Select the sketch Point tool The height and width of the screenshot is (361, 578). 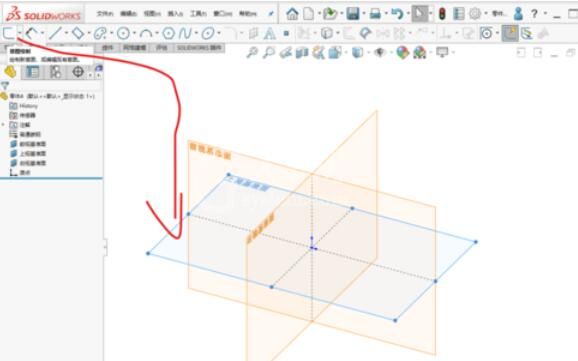pos(286,33)
